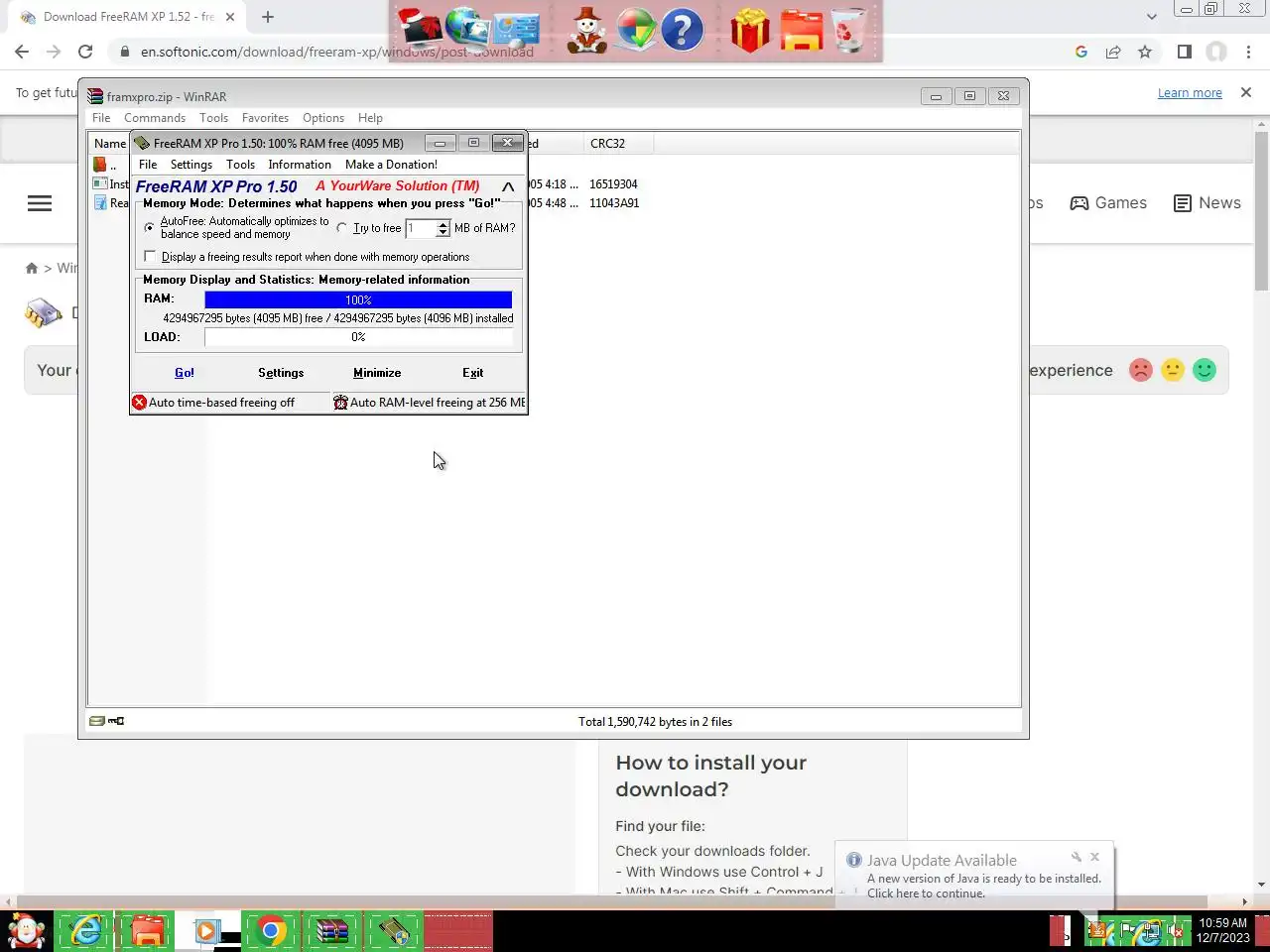Dismiss the Java update balloon
The image size is (1270, 952).
coord(1094,857)
